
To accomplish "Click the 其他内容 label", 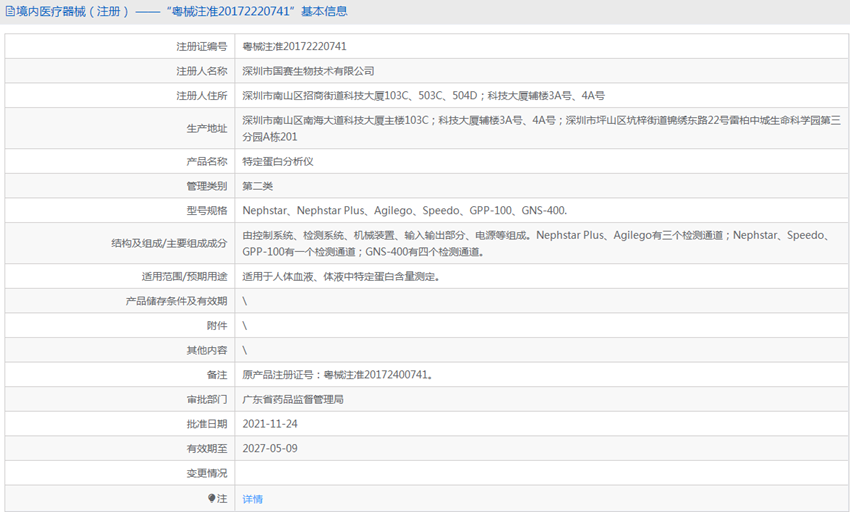I will point(207,350).
